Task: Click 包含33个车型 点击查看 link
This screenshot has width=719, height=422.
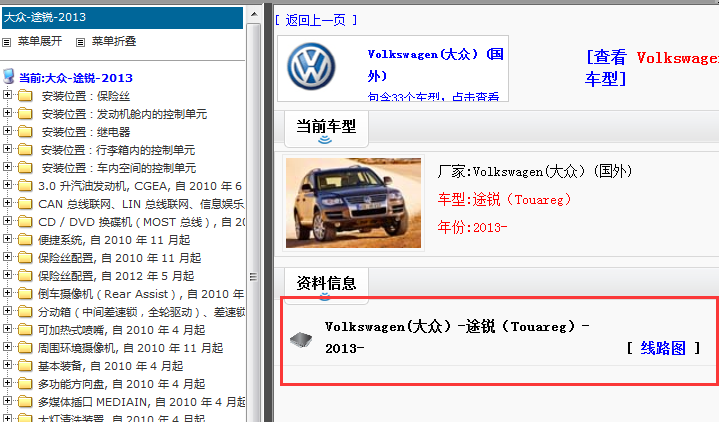Action: click(433, 96)
